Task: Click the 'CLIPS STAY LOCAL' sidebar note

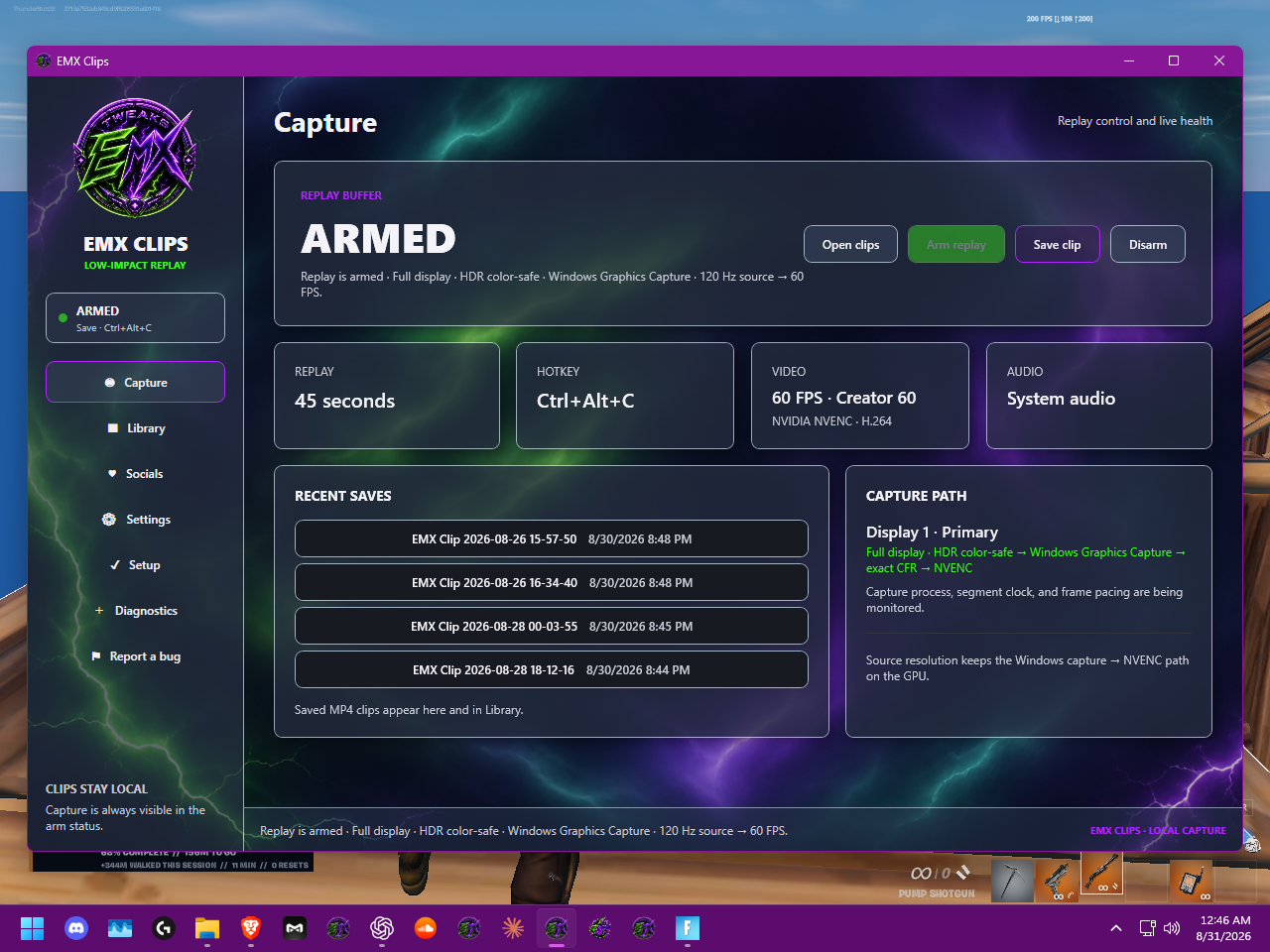Action: pyautogui.click(x=96, y=789)
